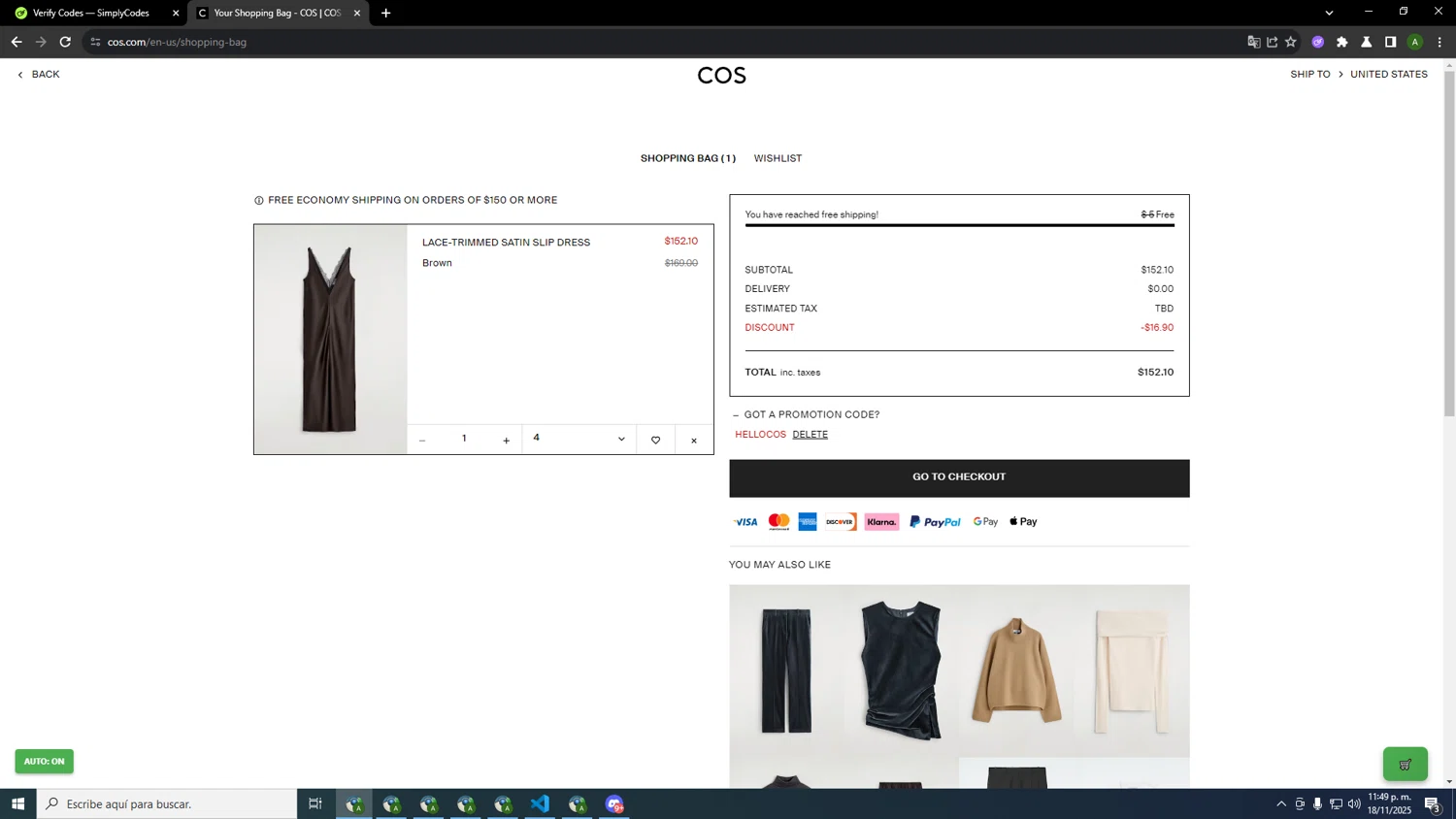Toggle the AUTO: ON button
Image resolution: width=1456 pixels, height=819 pixels.
click(x=44, y=762)
